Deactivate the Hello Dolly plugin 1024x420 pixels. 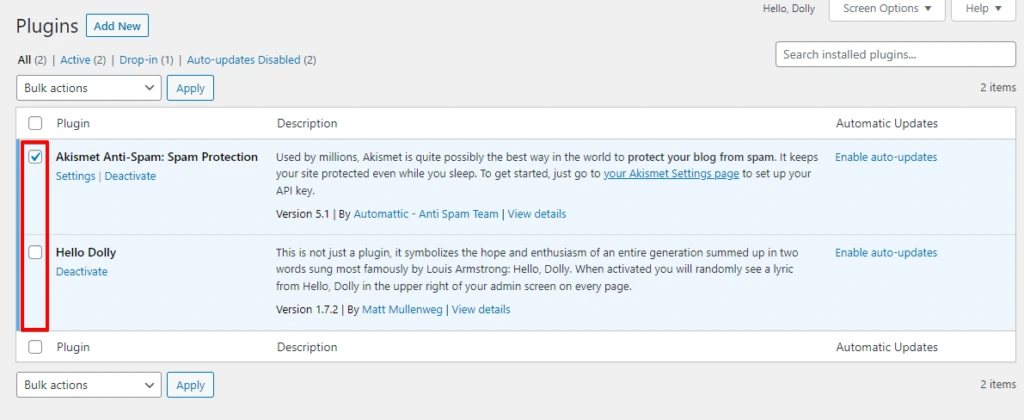[x=82, y=272]
